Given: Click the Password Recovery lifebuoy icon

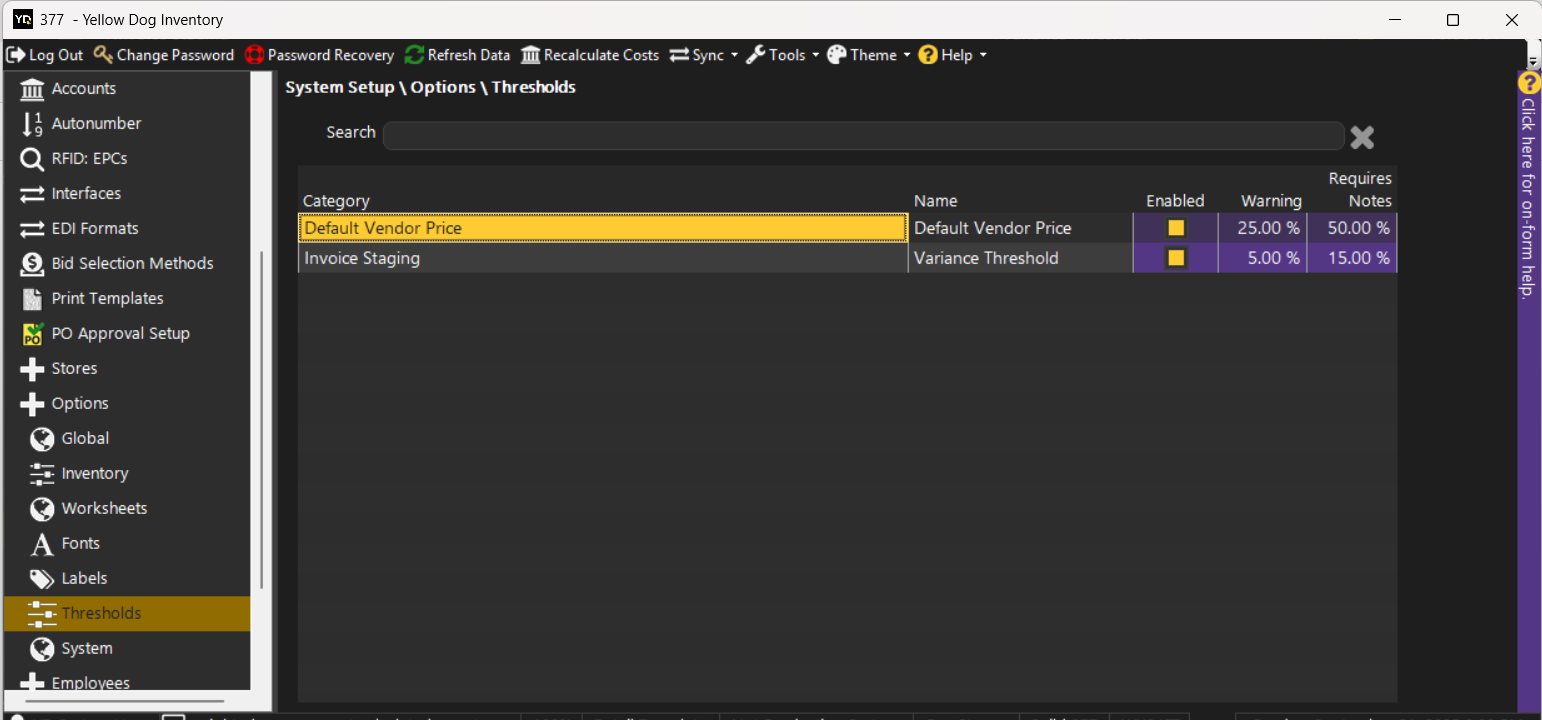Looking at the screenshot, I should point(254,55).
